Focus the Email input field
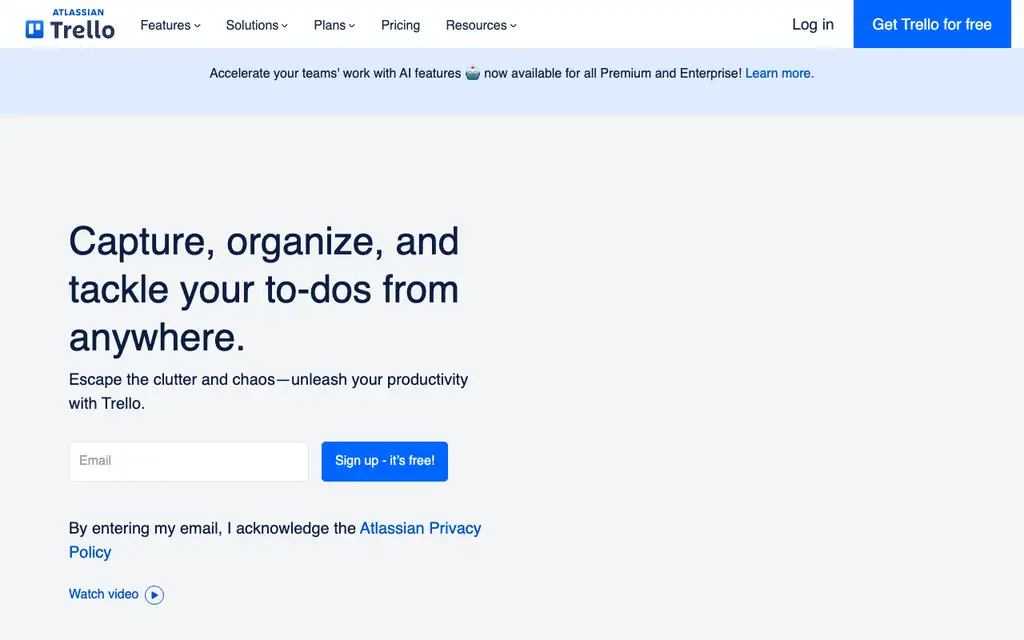1024x640 pixels. coord(189,461)
